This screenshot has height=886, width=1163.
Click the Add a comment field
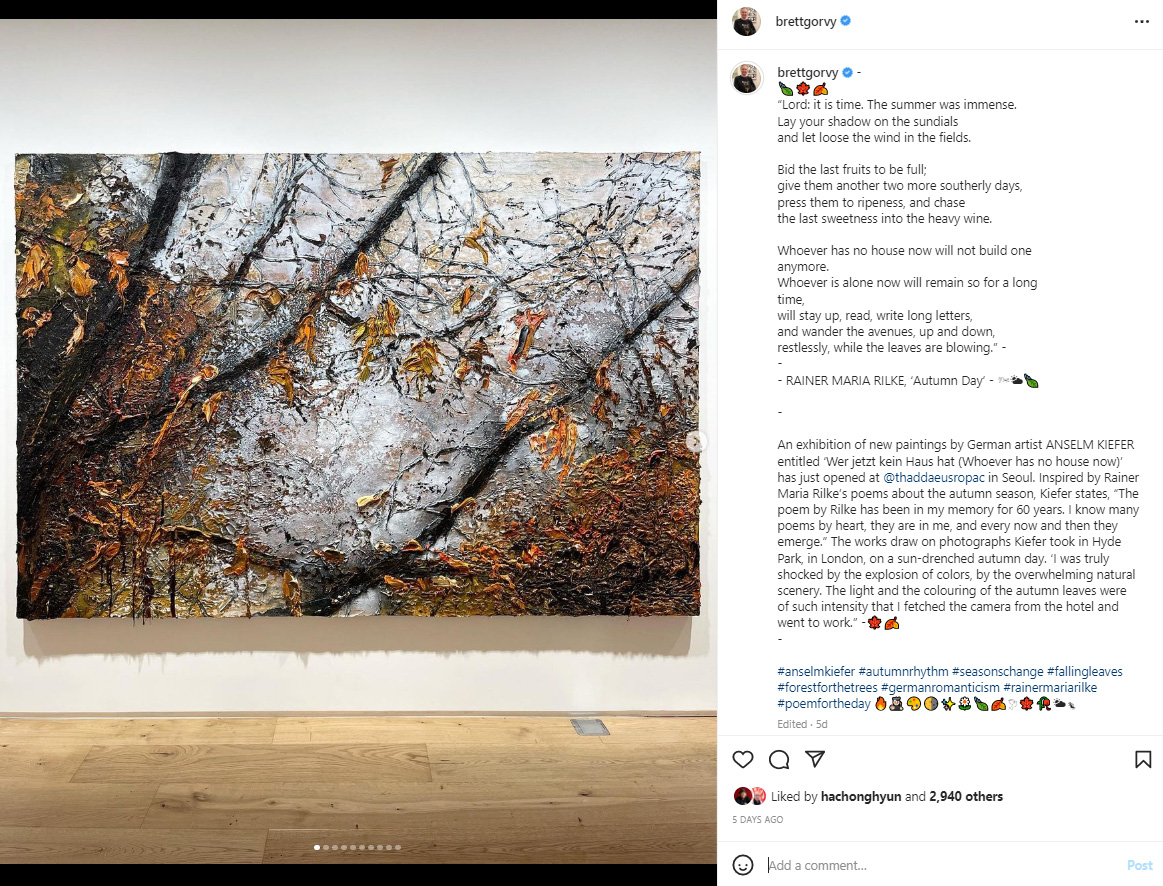pos(942,865)
